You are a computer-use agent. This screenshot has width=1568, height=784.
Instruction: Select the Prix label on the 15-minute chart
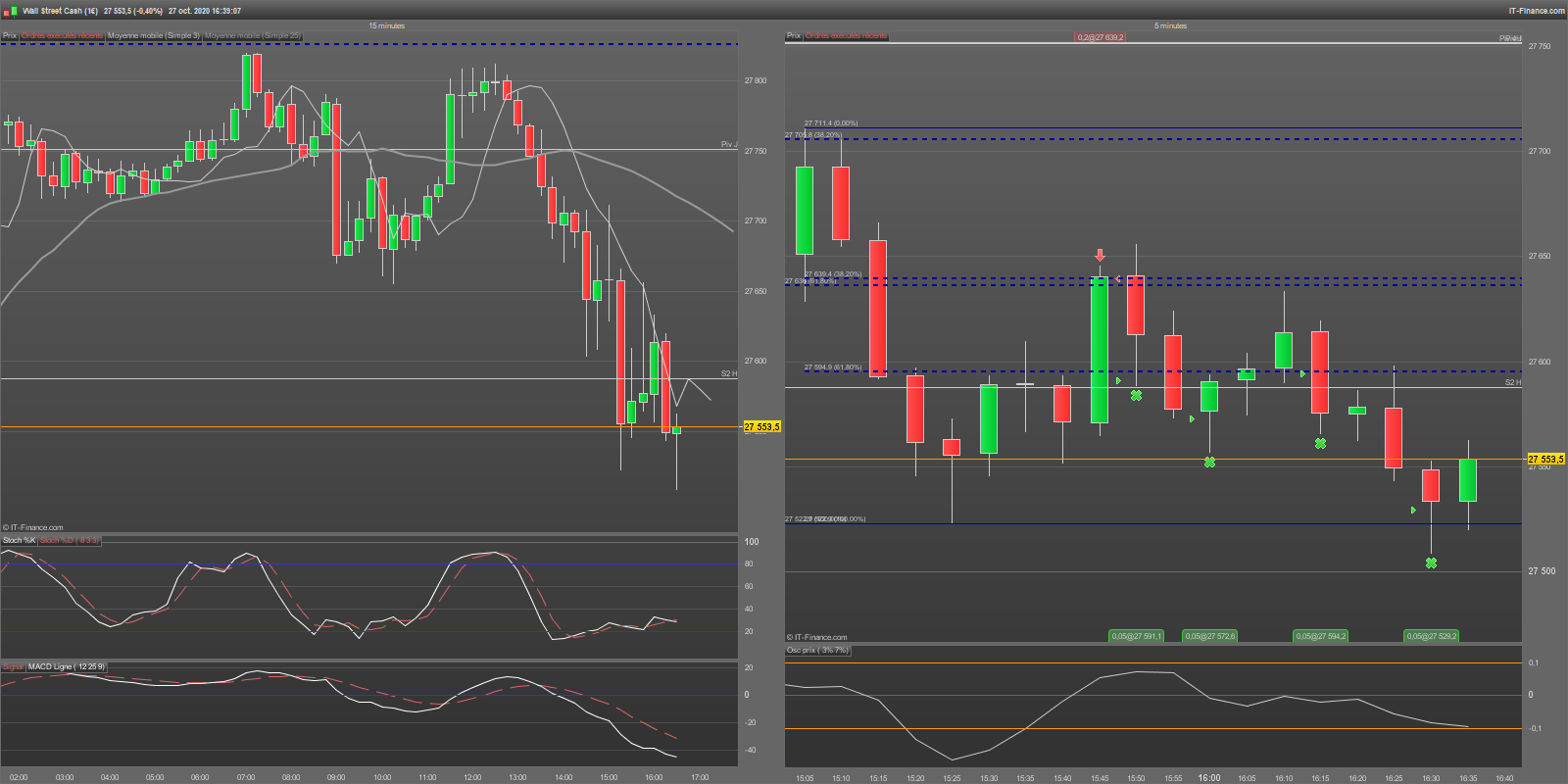pos(10,36)
